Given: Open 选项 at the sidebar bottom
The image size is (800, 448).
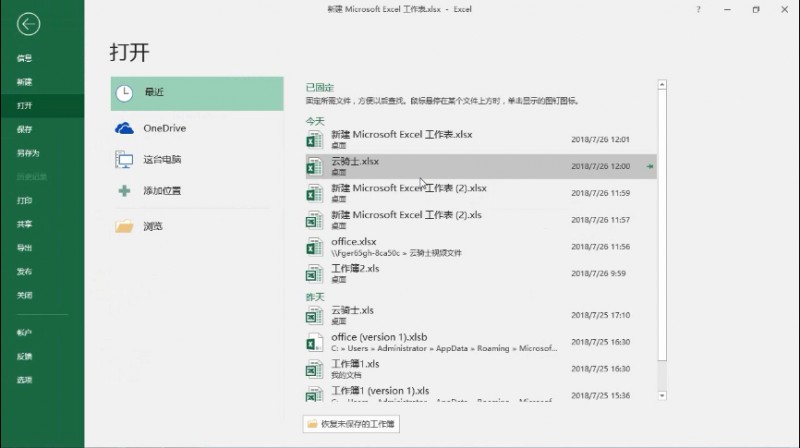Looking at the screenshot, I should [24, 380].
